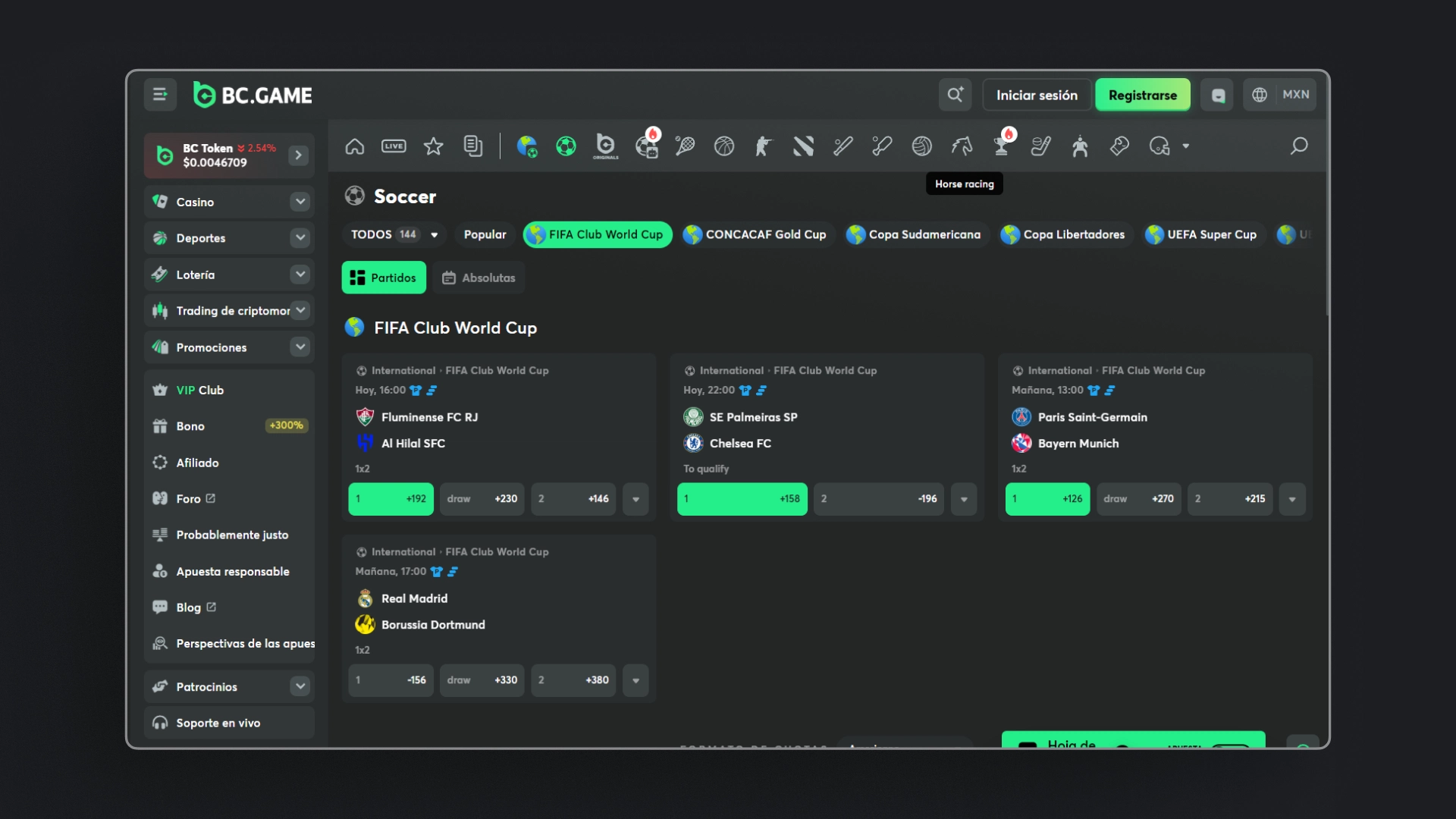Click Iniciar sesión button

coord(1037,95)
